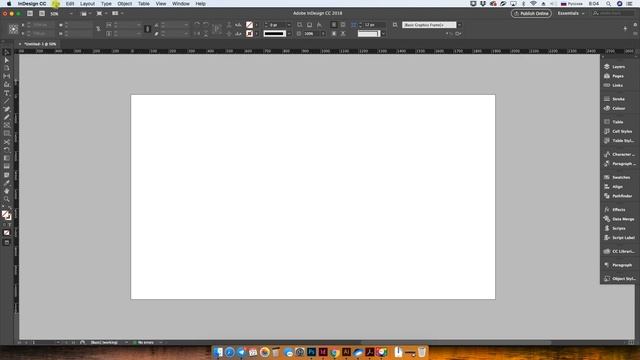Open the Essentials workspace switcher
The height and width of the screenshot is (360, 640).
[x=571, y=13]
